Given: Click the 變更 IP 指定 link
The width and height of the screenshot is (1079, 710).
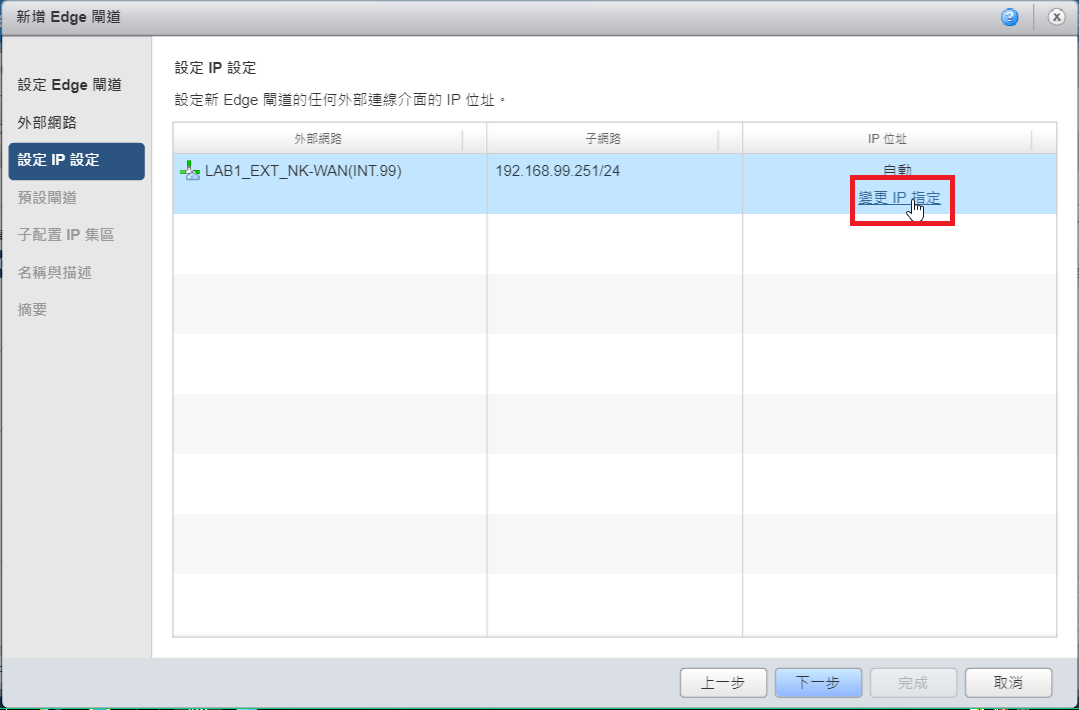Looking at the screenshot, I should (899, 198).
